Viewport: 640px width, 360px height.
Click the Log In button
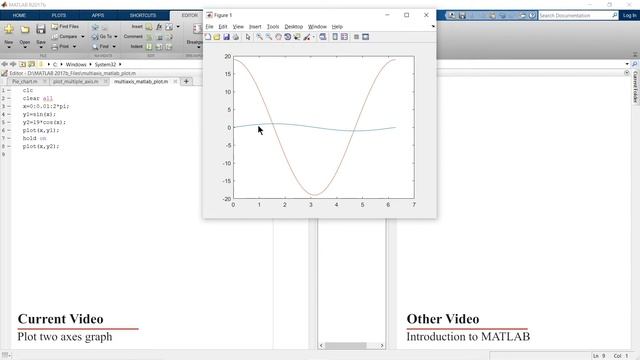point(629,16)
